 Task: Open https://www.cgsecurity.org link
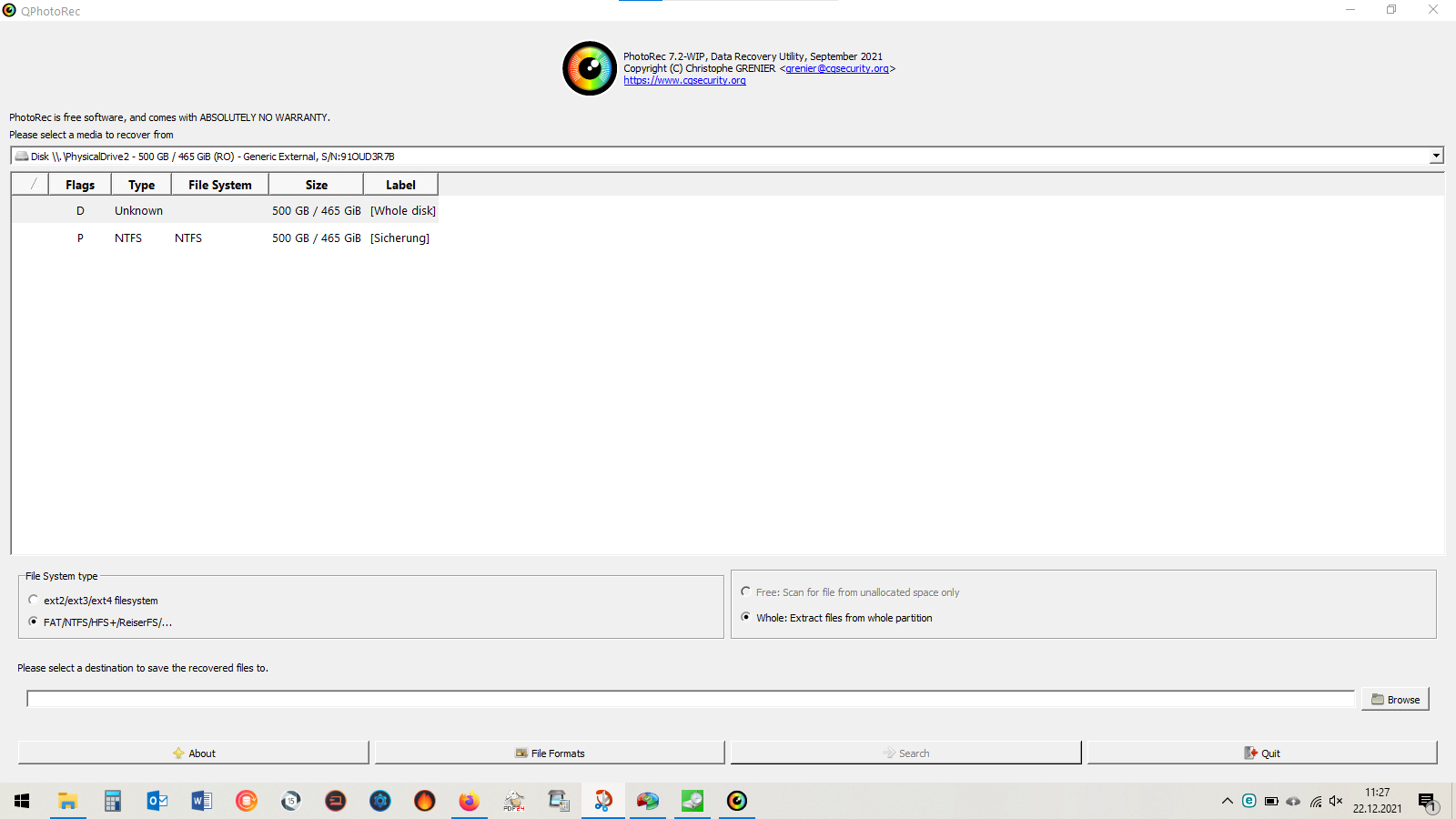684,80
